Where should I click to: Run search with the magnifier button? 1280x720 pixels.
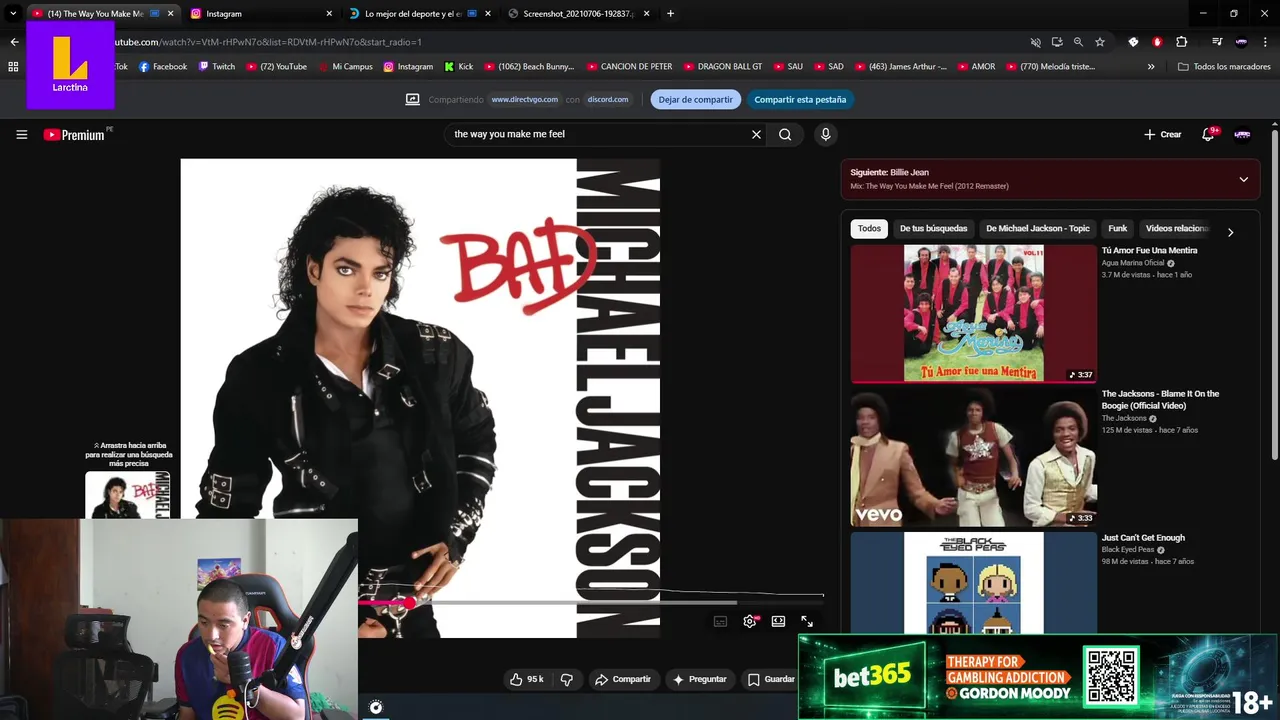(x=785, y=134)
